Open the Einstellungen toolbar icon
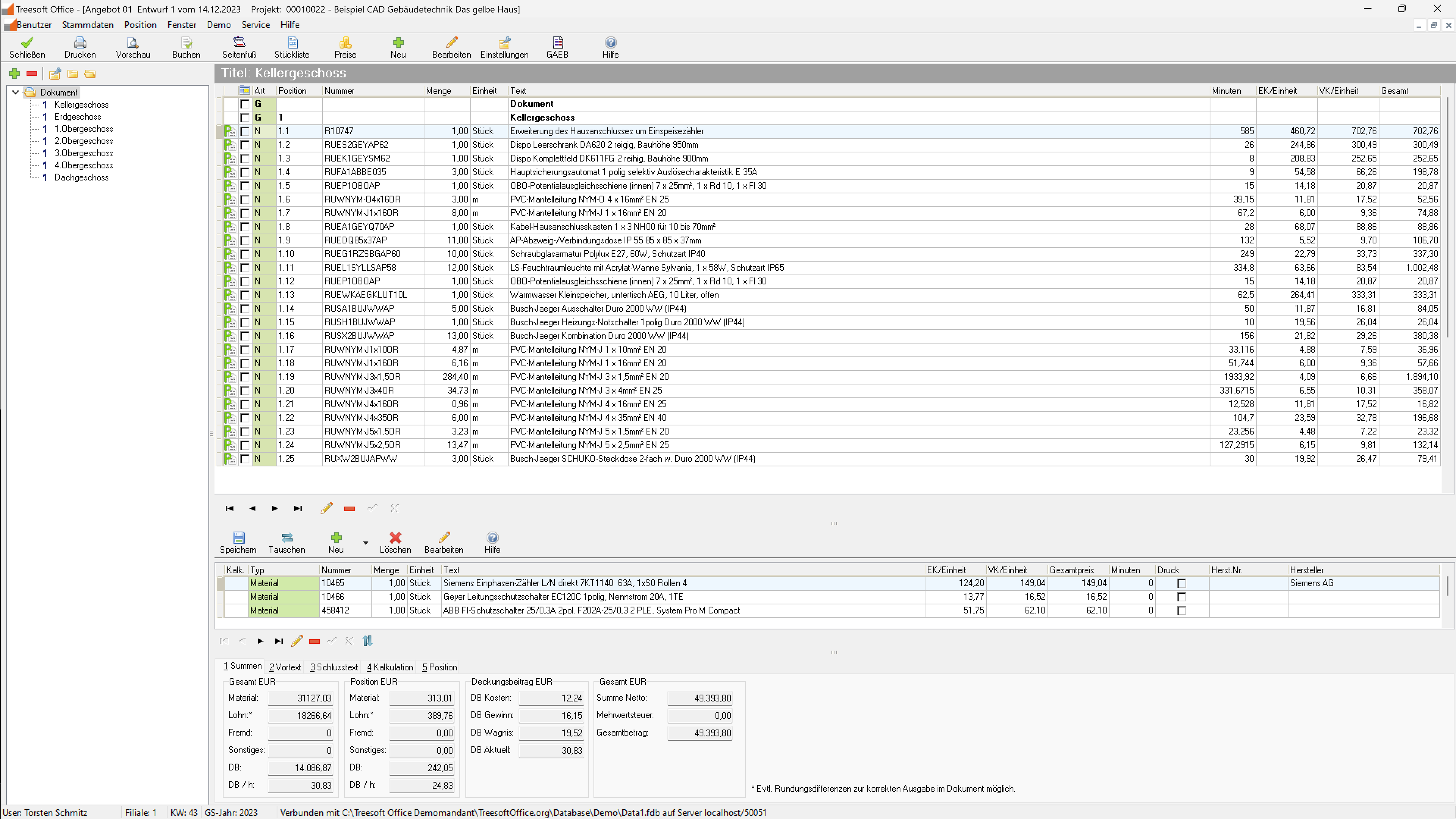 point(505,42)
